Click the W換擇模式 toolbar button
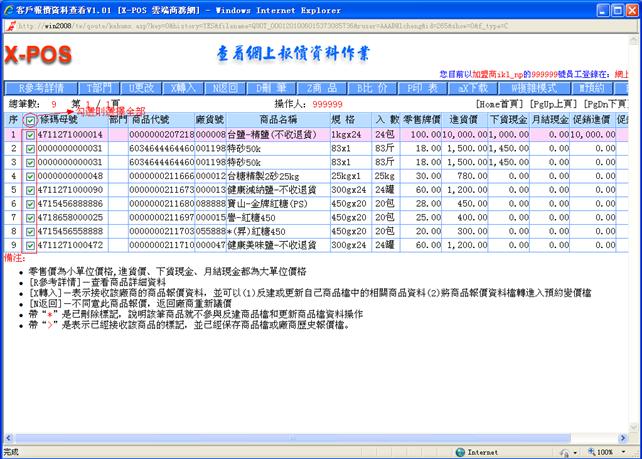 [533, 88]
